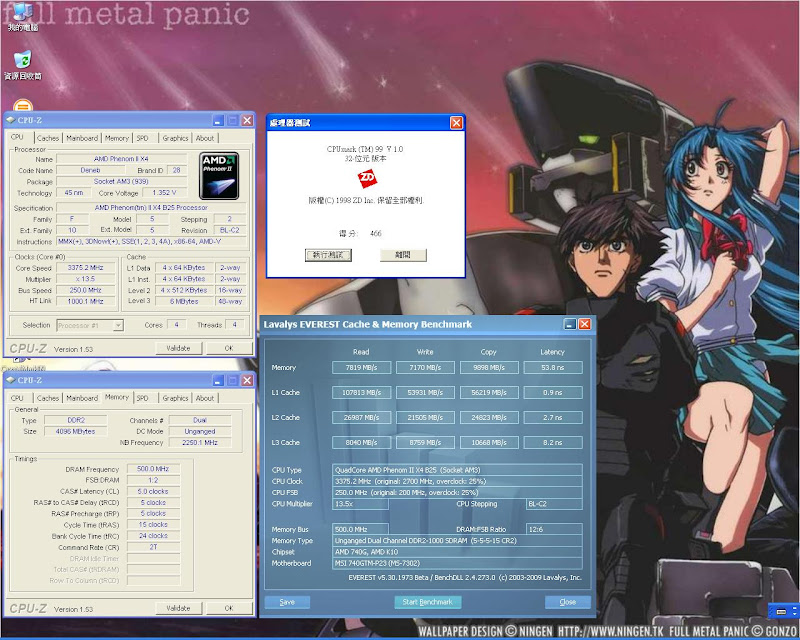Click the CPU-Z title bar icon in upper window
The image size is (800, 640).
pos(11,120)
